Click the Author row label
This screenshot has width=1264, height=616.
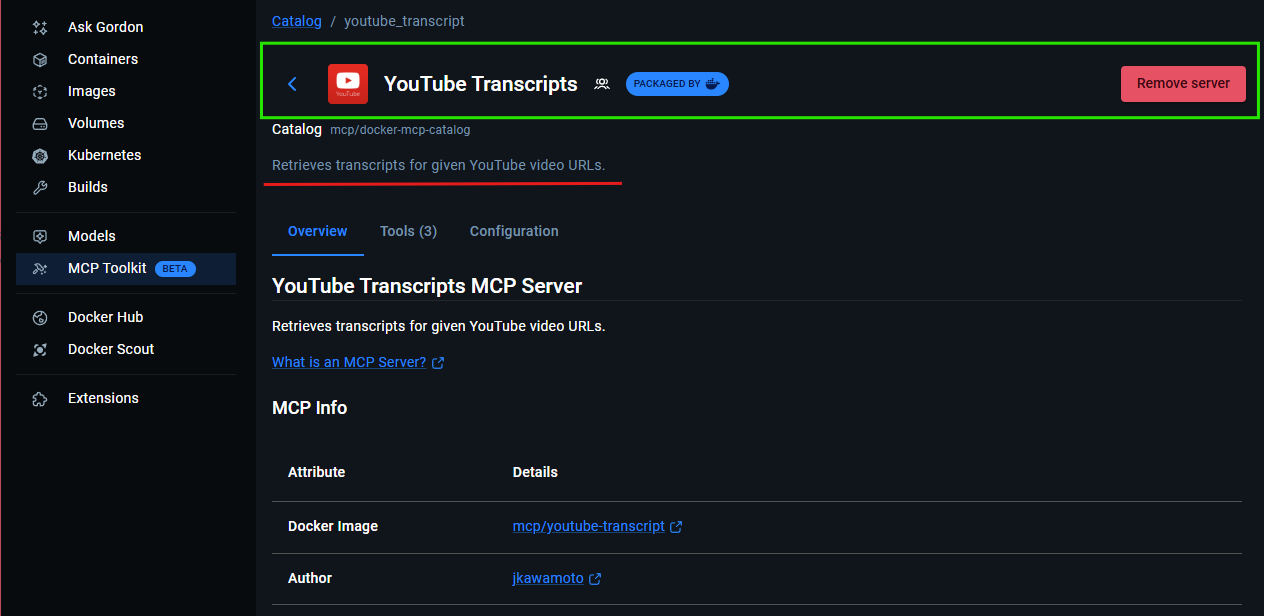point(310,578)
